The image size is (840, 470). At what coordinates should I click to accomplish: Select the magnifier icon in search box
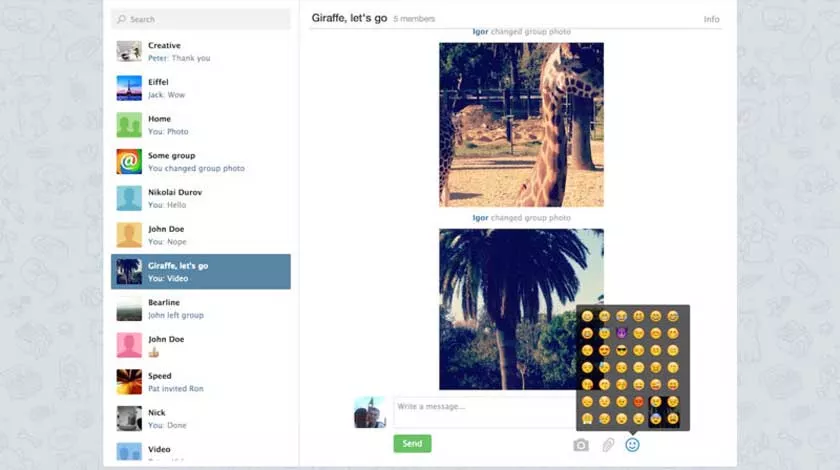122,19
